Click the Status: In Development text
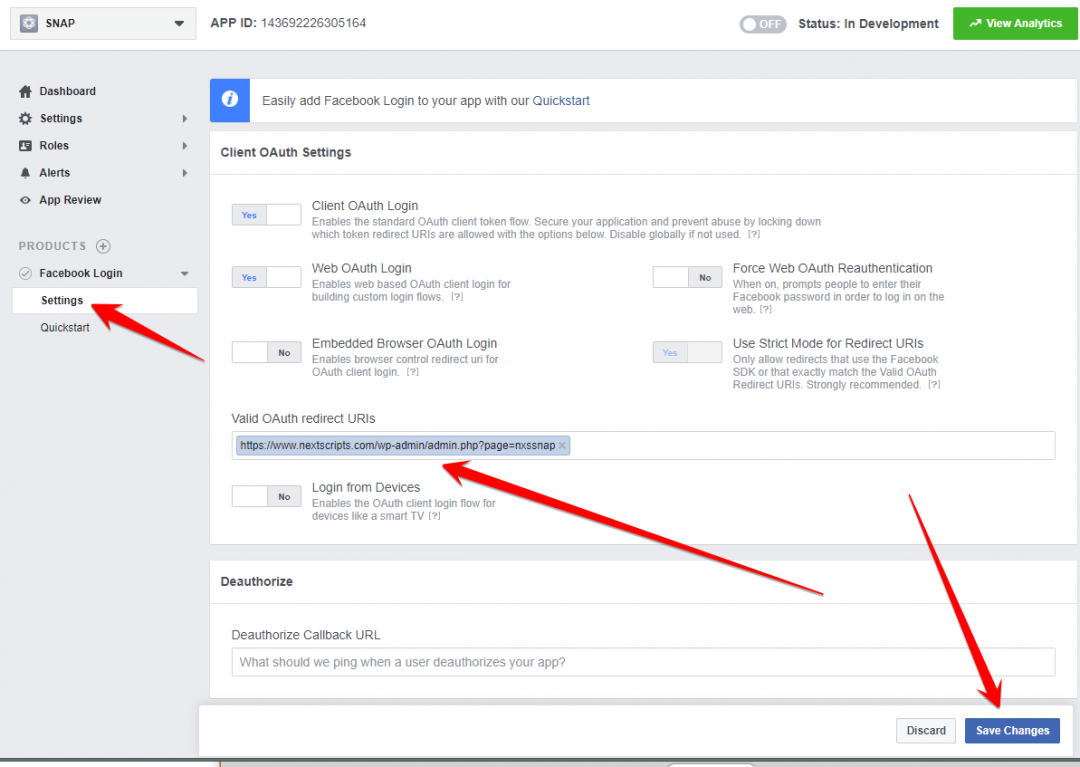This screenshot has width=1080, height=767. click(x=868, y=24)
